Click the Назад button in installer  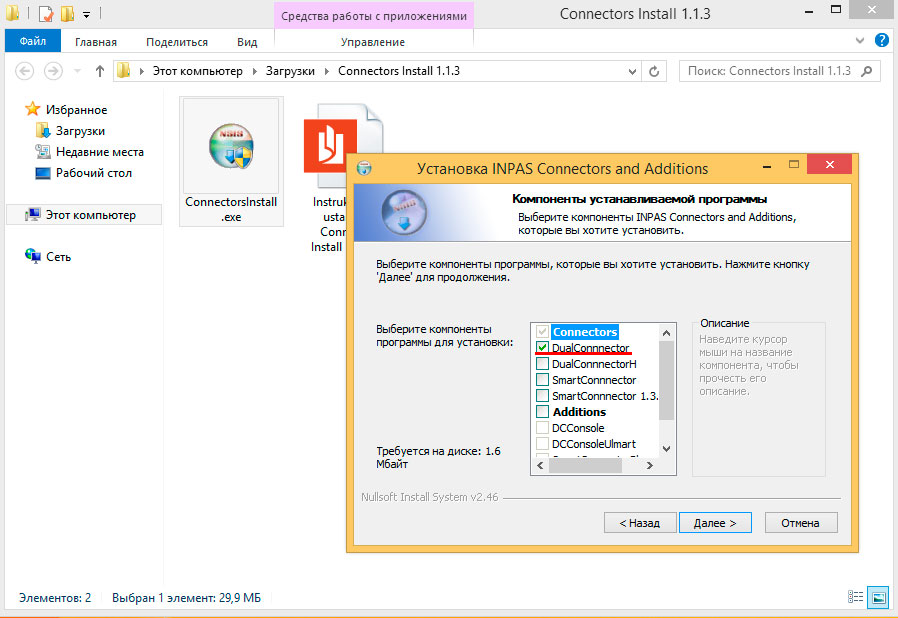640,523
